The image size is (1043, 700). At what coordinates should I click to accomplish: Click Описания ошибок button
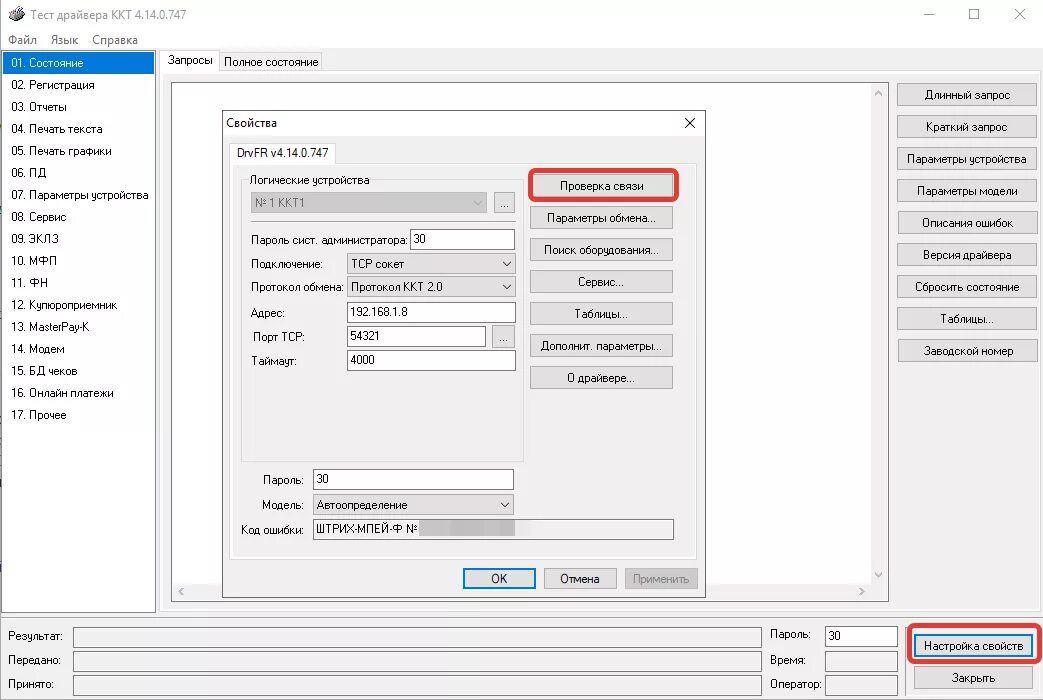point(967,222)
